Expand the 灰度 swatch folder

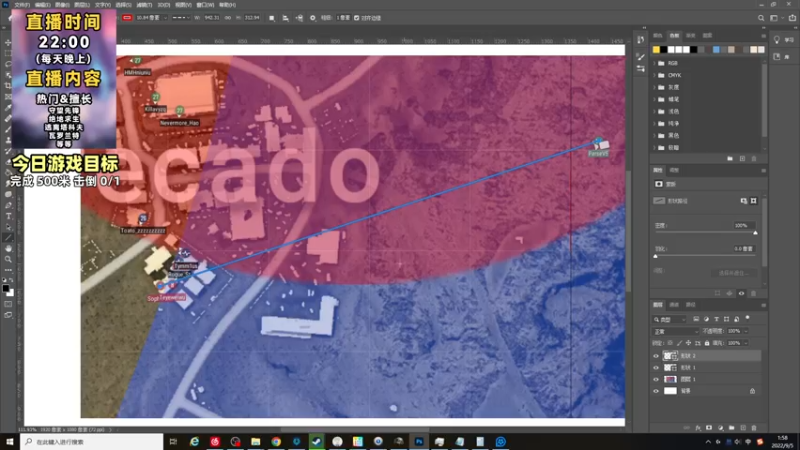(655, 87)
